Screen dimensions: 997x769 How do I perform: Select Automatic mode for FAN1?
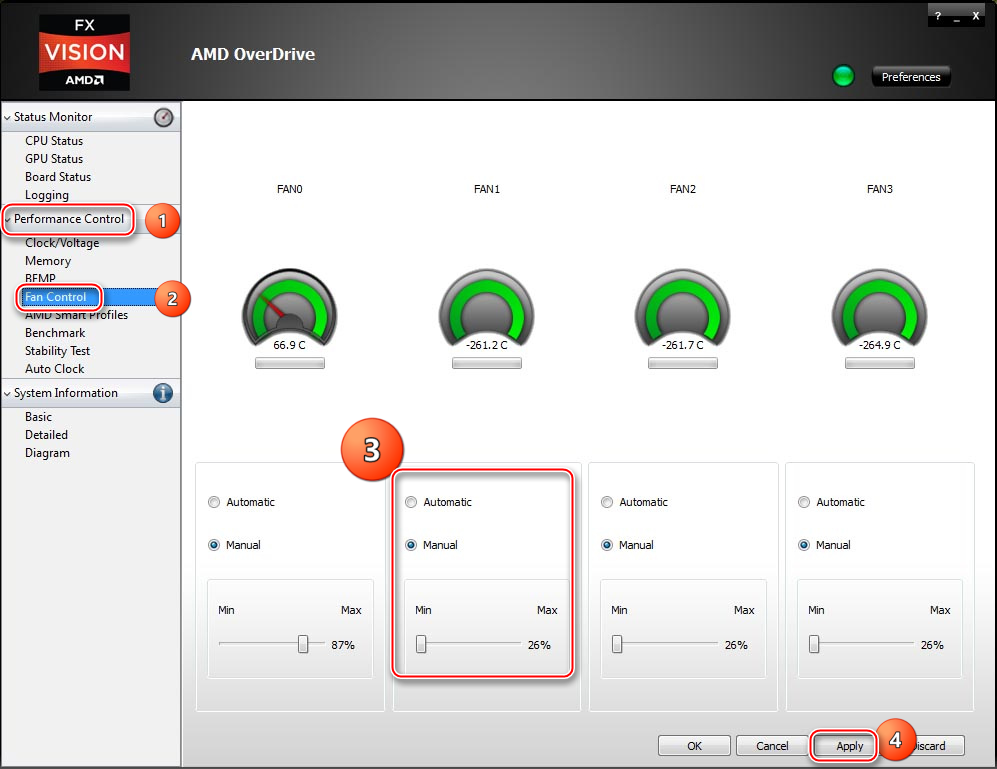pyautogui.click(x=411, y=502)
